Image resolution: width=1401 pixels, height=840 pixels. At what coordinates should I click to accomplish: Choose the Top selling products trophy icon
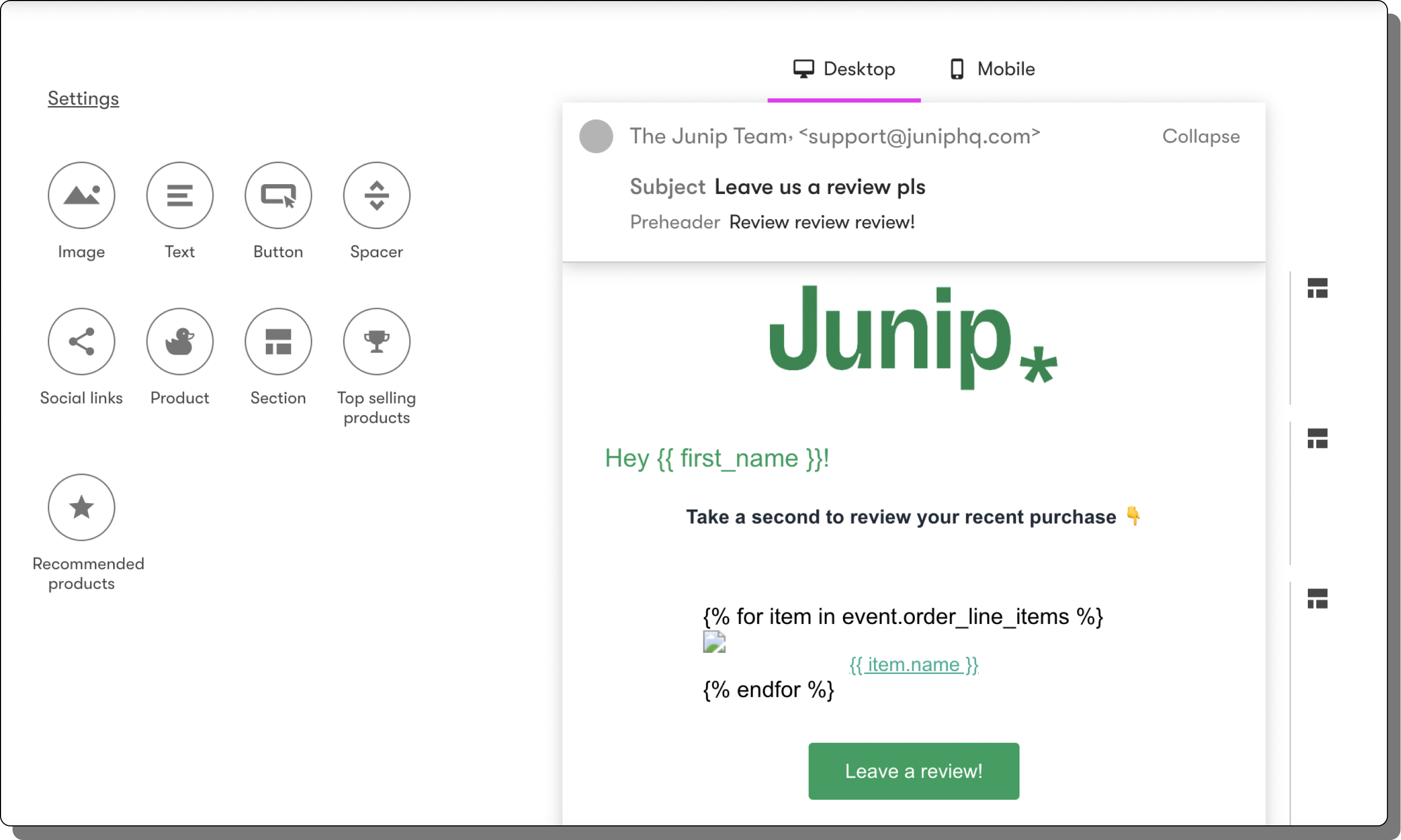coord(377,342)
